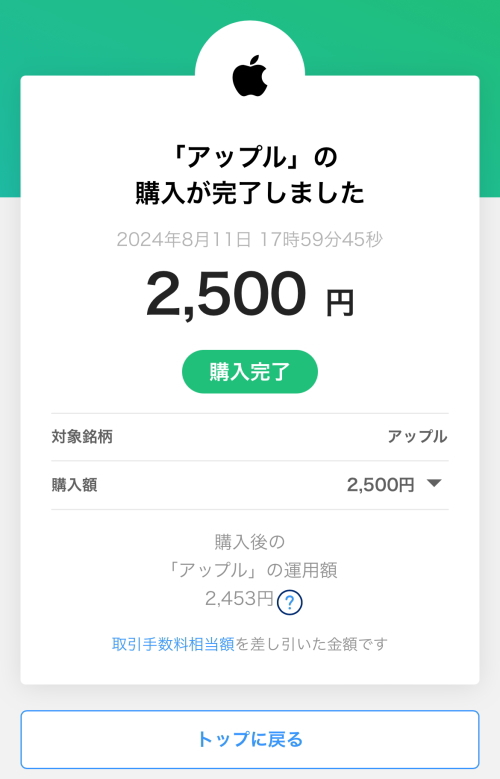
Task: Open the question mark help icon
Action: point(289,602)
